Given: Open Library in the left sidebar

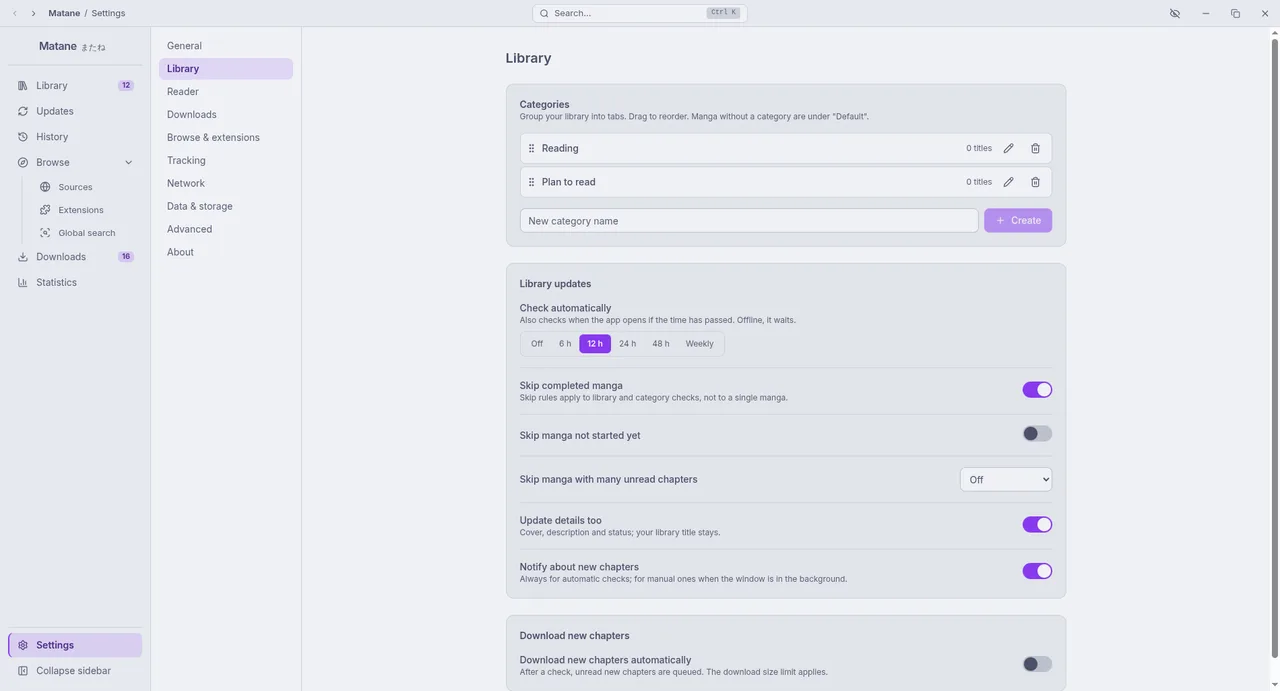Looking at the screenshot, I should (x=75, y=86).
